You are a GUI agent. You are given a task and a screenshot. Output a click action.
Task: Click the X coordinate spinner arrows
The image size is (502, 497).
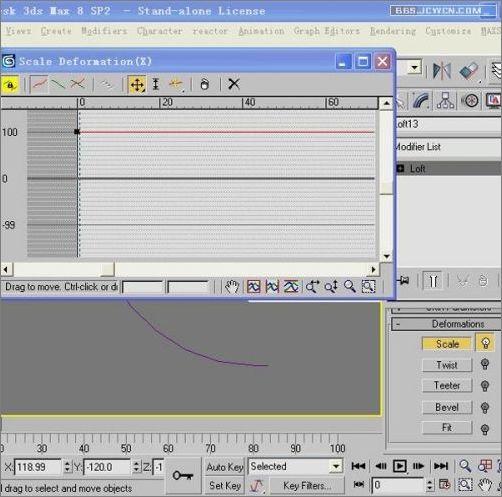[67, 467]
